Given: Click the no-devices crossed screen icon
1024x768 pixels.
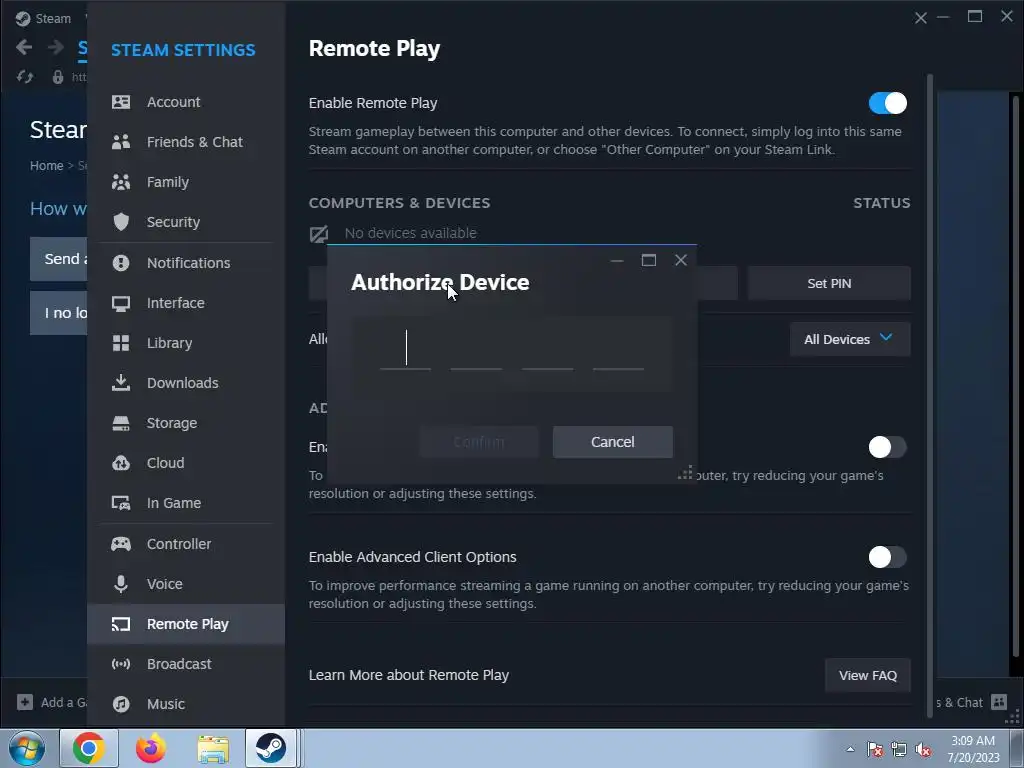Looking at the screenshot, I should [x=319, y=234].
